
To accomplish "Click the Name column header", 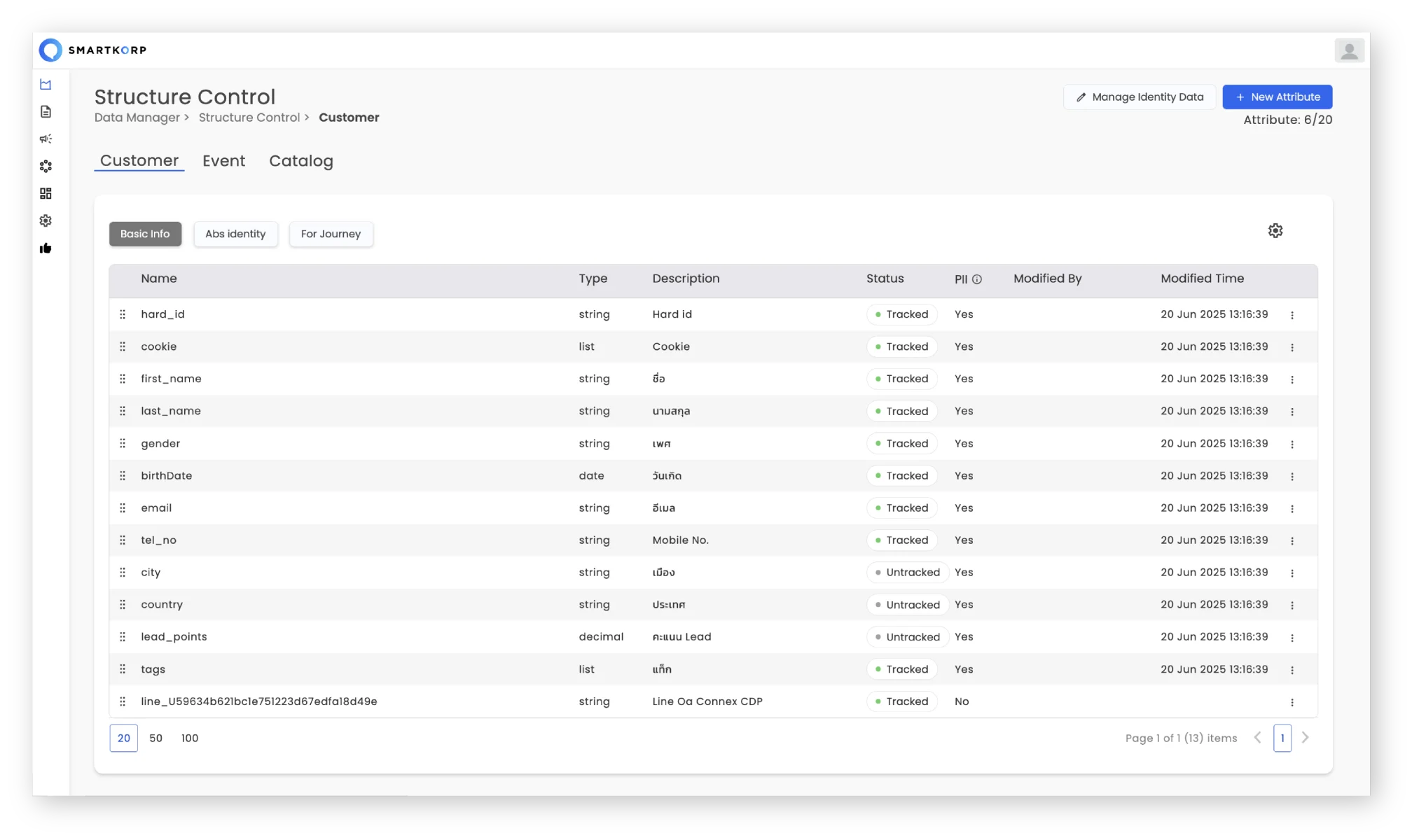I will [x=159, y=279].
